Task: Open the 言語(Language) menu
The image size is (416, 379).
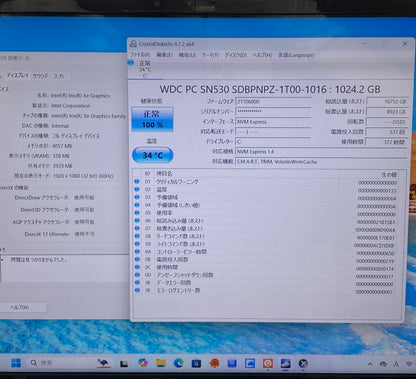Action: 296,55
